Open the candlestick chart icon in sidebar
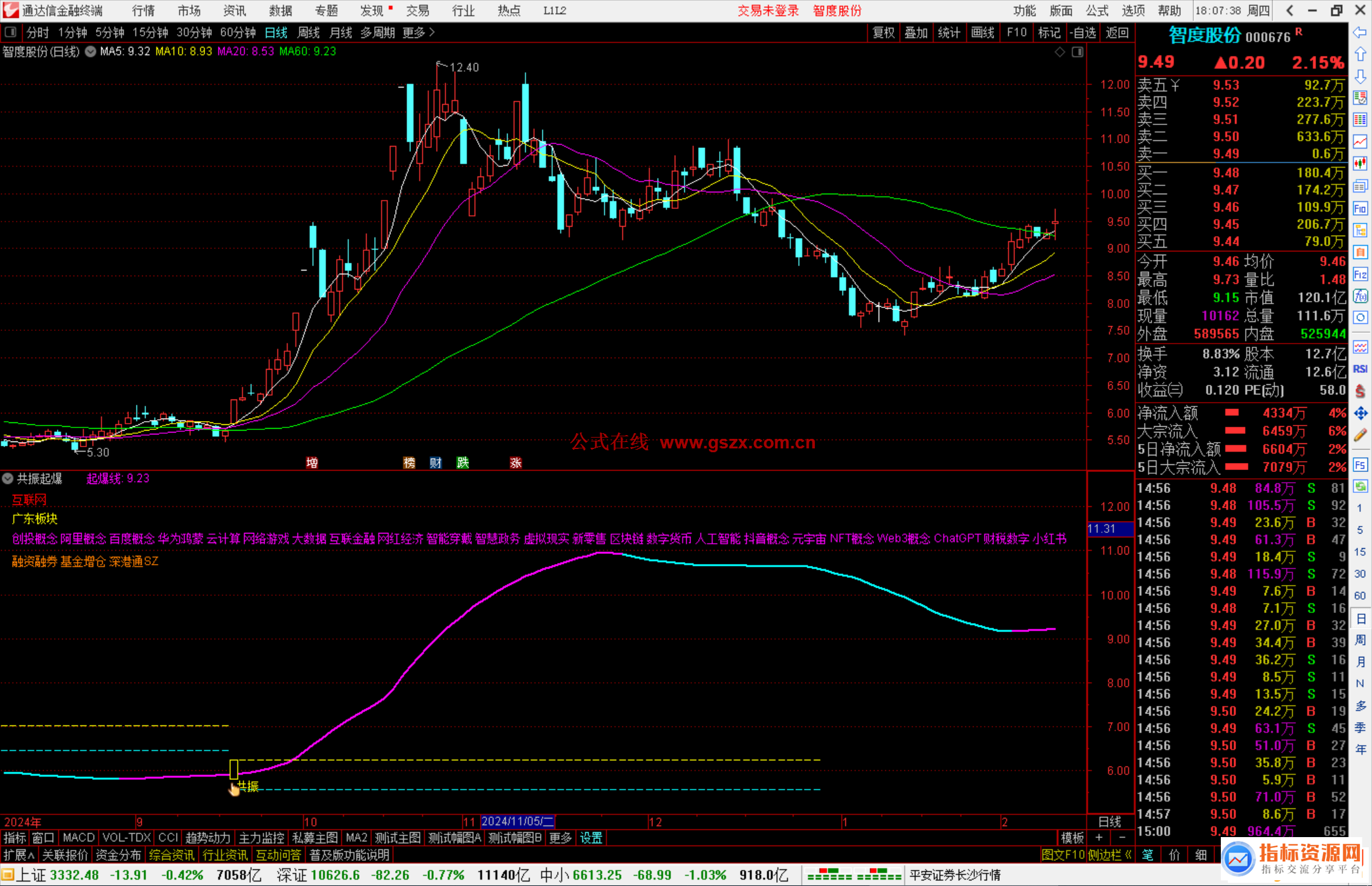 (1360, 163)
